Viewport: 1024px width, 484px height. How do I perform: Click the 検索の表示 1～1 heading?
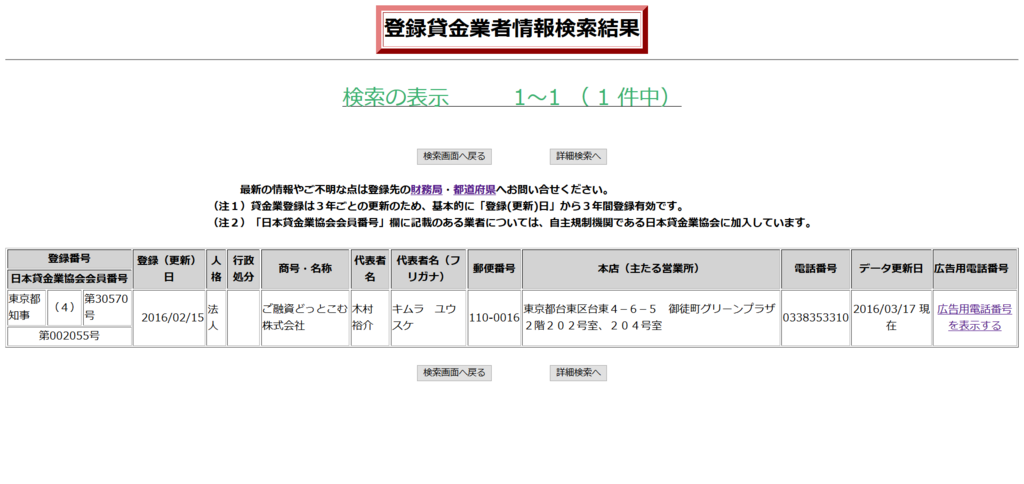tap(512, 97)
